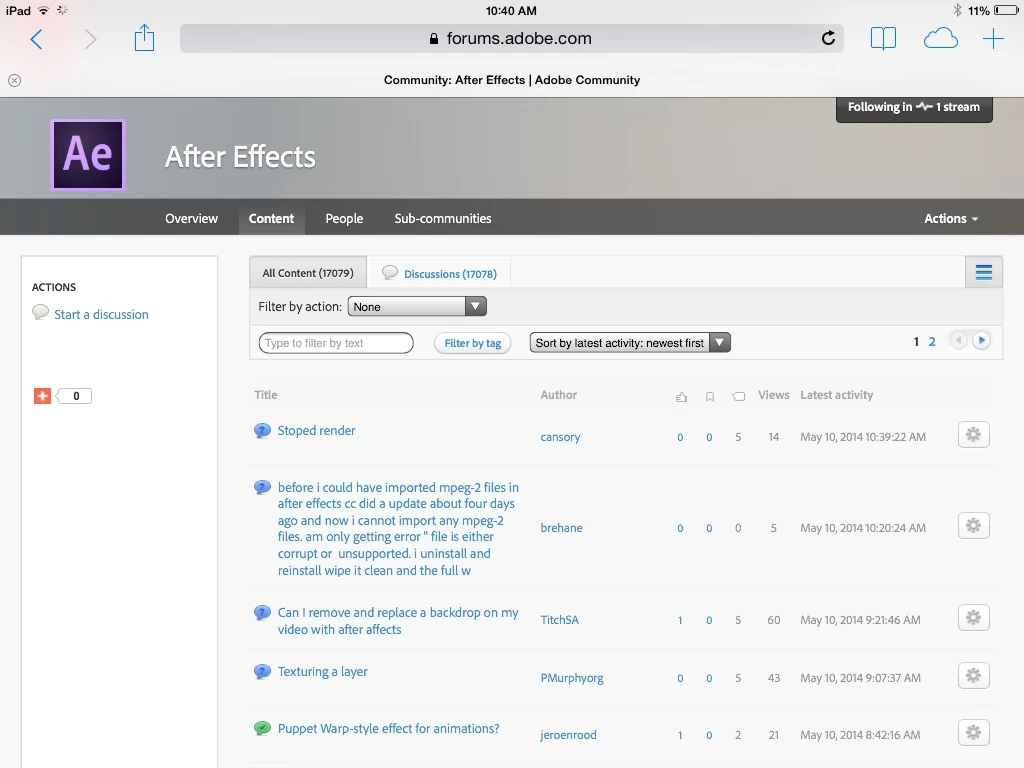Click the red plus share icon

[42, 396]
